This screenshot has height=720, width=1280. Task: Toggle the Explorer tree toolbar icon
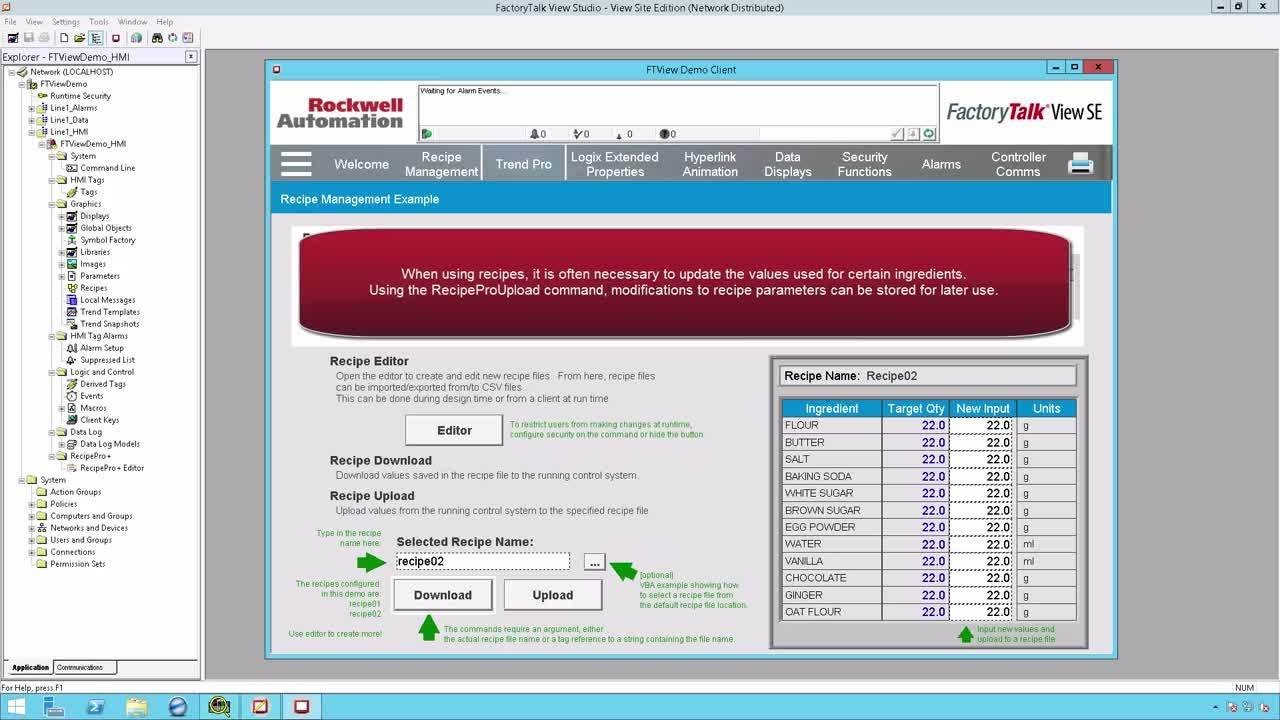(x=96, y=38)
